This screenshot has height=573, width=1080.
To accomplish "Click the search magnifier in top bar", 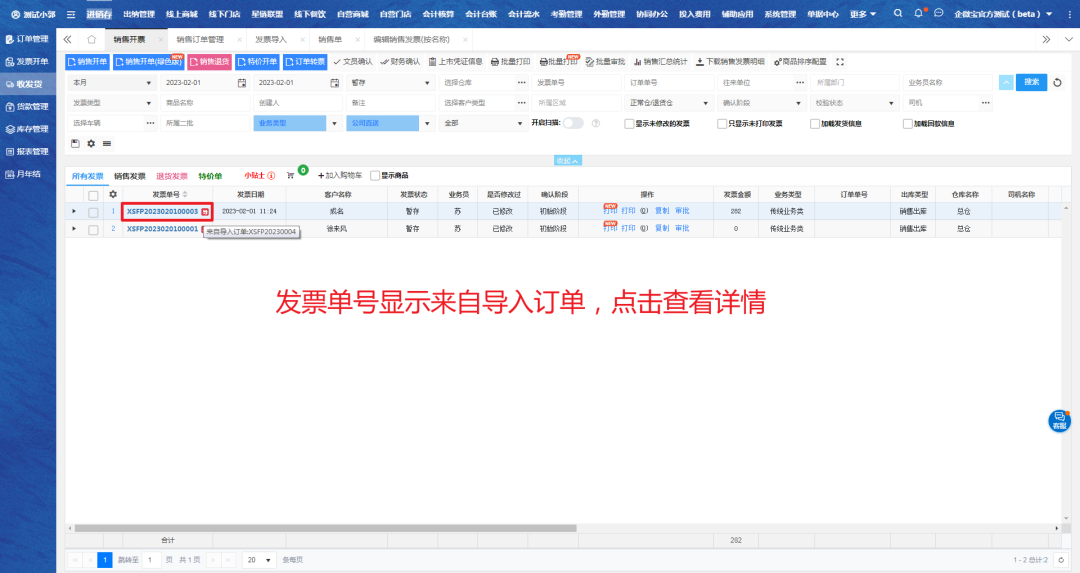I will [x=897, y=14].
